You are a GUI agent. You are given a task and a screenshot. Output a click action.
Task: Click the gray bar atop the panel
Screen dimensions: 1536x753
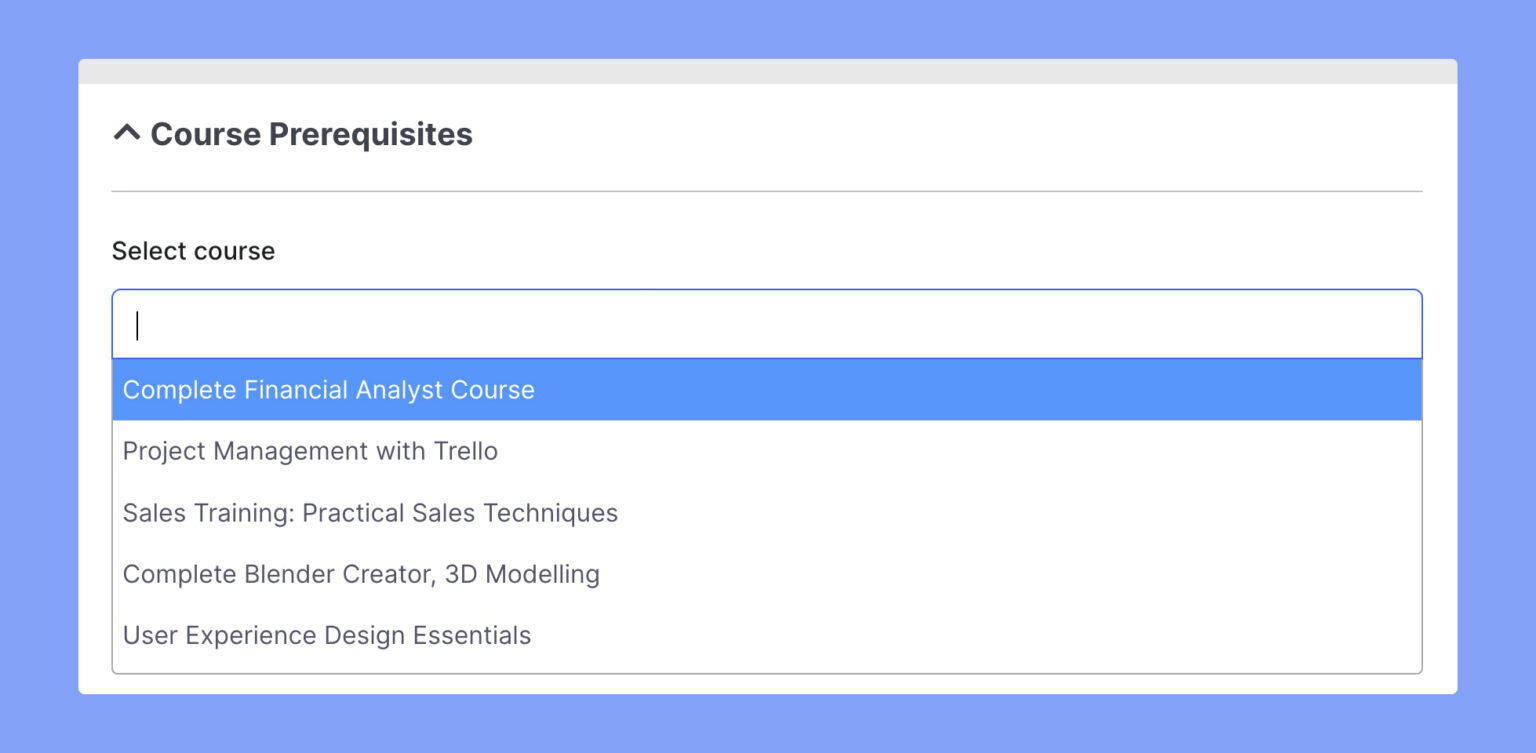tap(767, 71)
